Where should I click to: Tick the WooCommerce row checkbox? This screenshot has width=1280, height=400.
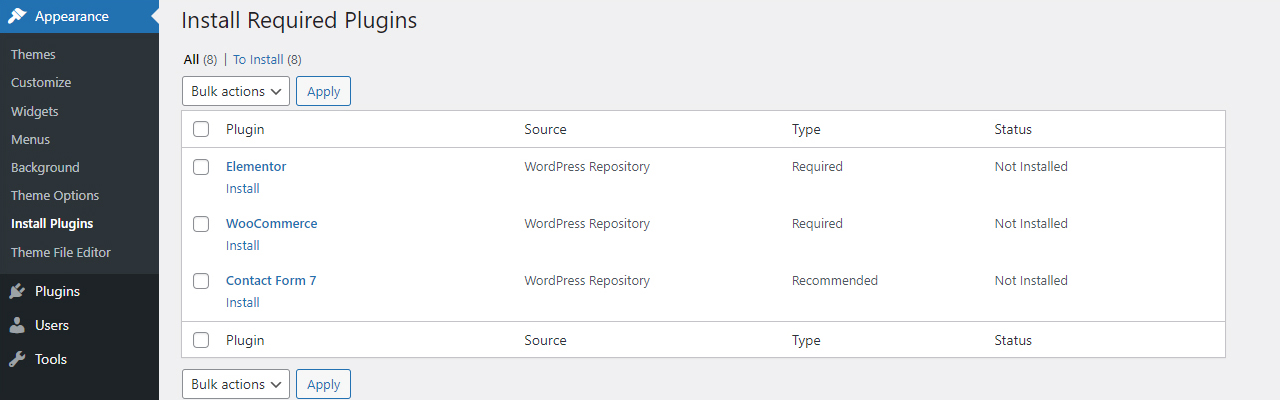[x=201, y=224]
